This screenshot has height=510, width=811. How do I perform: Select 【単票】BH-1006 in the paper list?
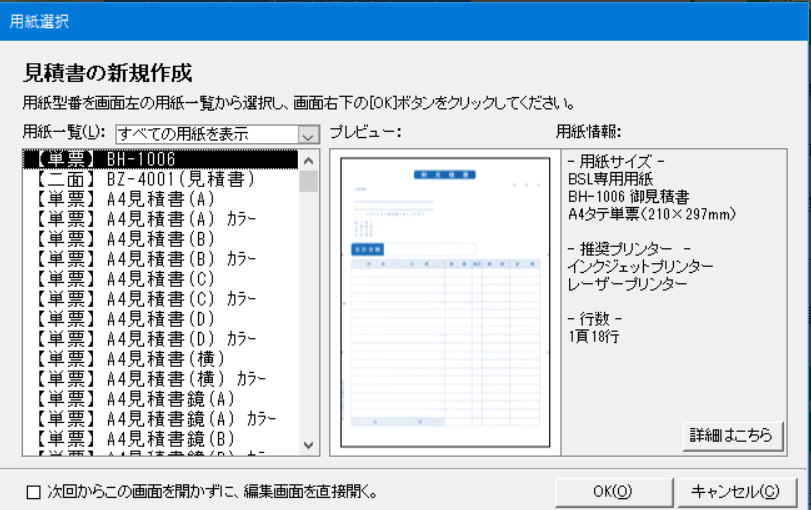click(x=160, y=159)
